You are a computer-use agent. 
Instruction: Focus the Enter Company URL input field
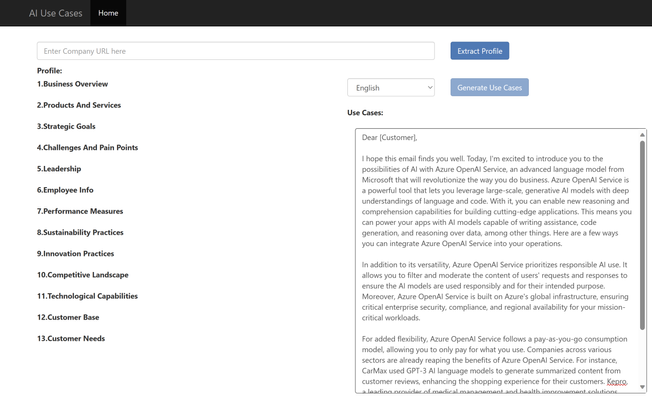(236, 51)
